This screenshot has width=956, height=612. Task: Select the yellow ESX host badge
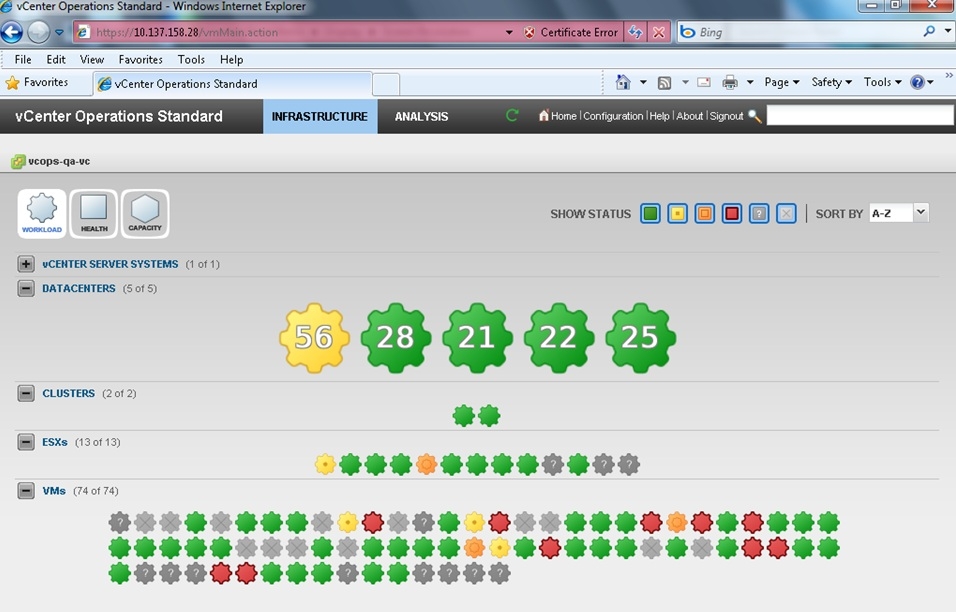(x=325, y=464)
